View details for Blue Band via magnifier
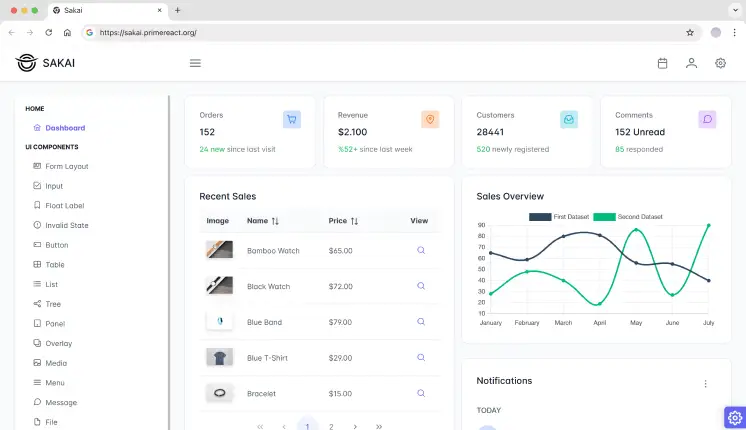746x430 pixels. click(421, 322)
